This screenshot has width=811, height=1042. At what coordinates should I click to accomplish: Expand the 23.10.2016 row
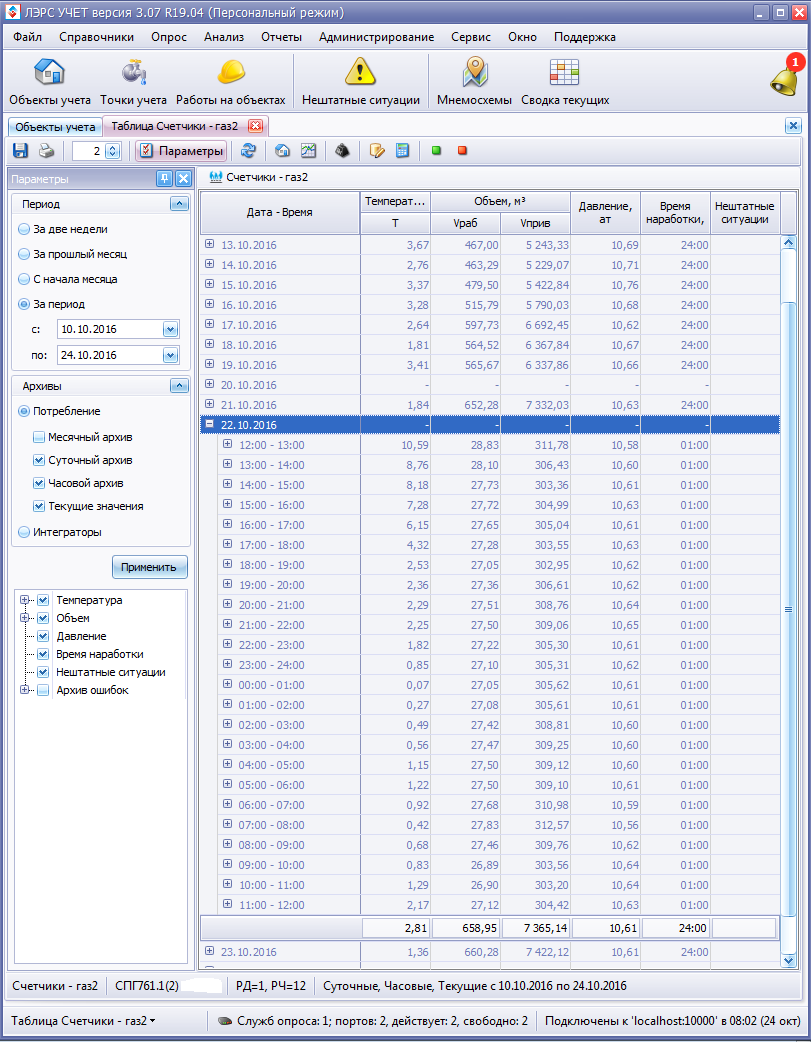coord(209,951)
